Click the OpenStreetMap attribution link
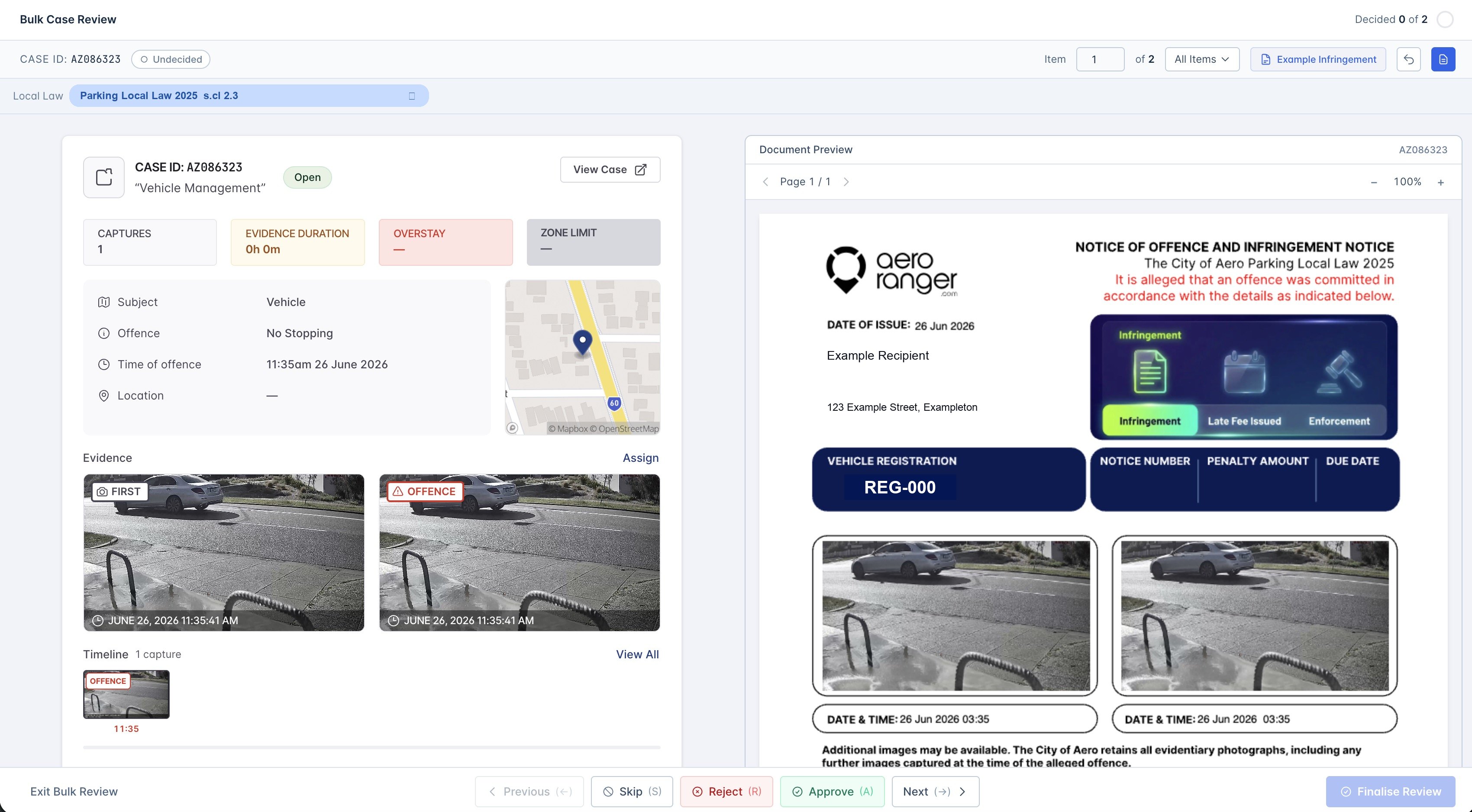The image size is (1472, 812). click(624, 429)
